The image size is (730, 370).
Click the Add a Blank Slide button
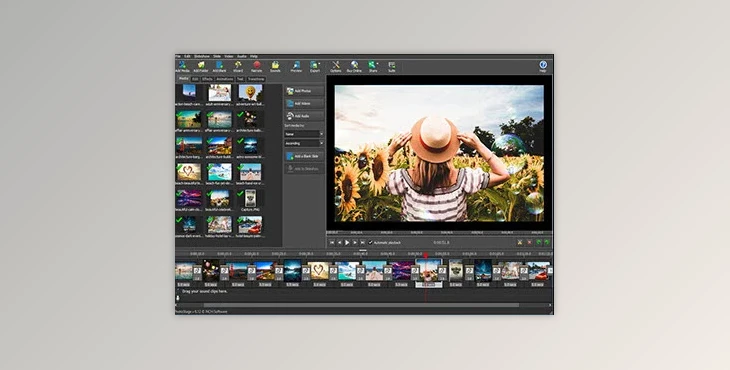click(304, 156)
